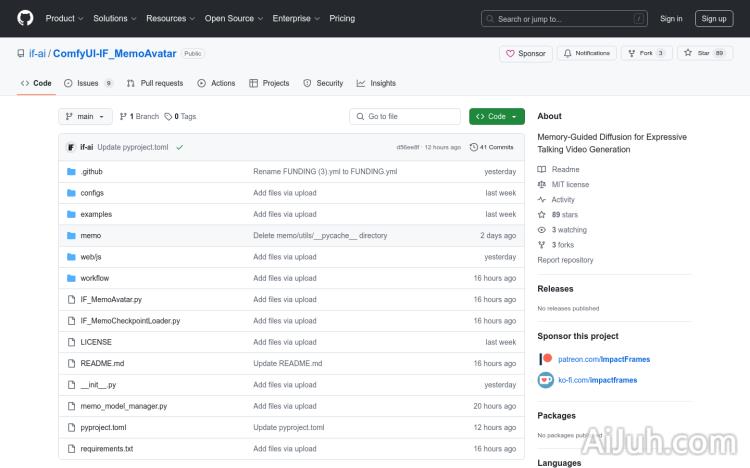This screenshot has height=468, width=750.
Task: Toggle Notifications for this repository
Action: coord(587,53)
